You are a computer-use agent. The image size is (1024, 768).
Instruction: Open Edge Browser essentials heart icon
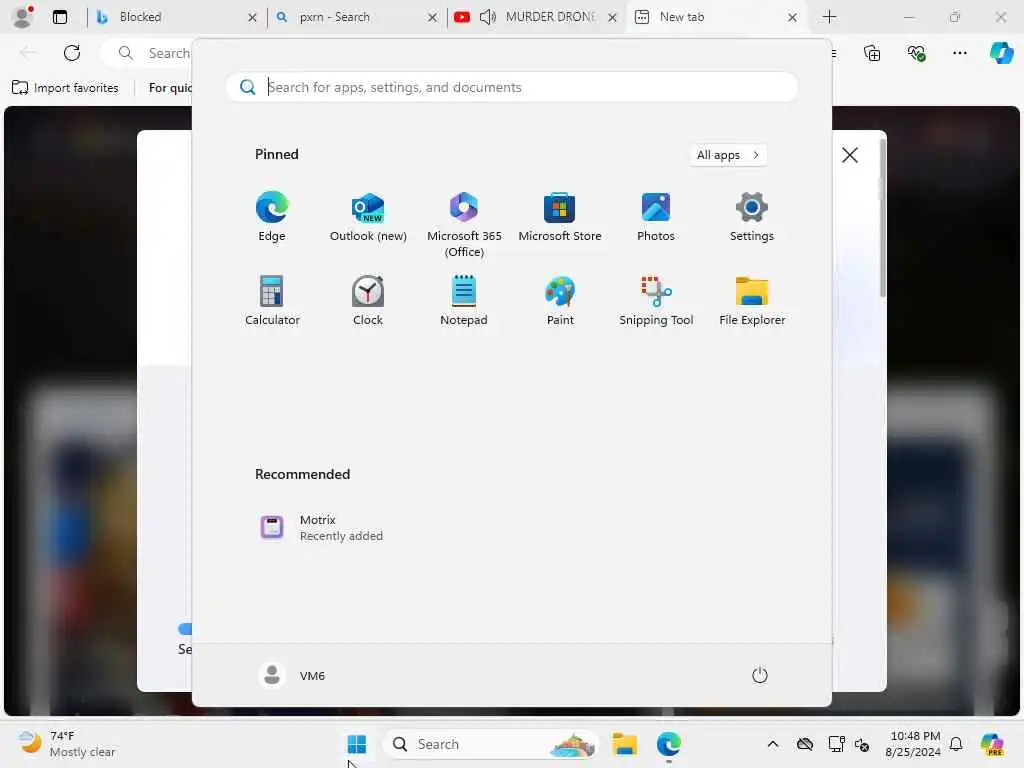[x=916, y=53]
